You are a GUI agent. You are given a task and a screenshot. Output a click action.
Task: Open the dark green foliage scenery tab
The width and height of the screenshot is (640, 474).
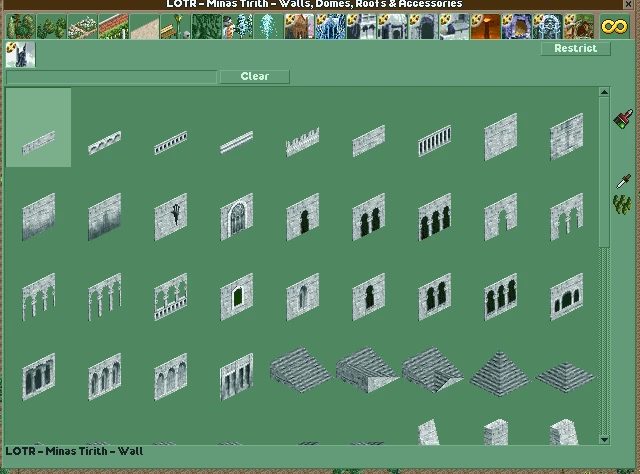tap(207, 26)
